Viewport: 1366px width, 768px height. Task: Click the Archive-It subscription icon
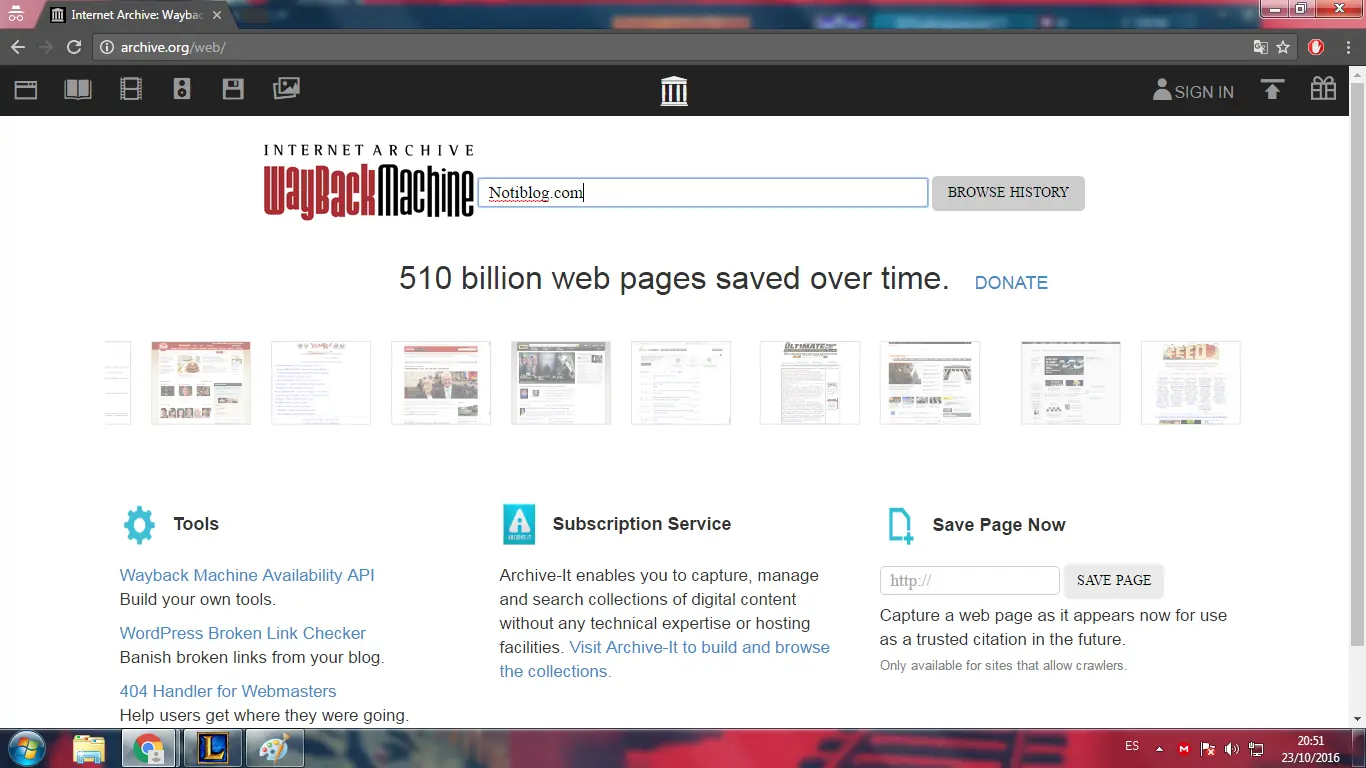coord(518,524)
